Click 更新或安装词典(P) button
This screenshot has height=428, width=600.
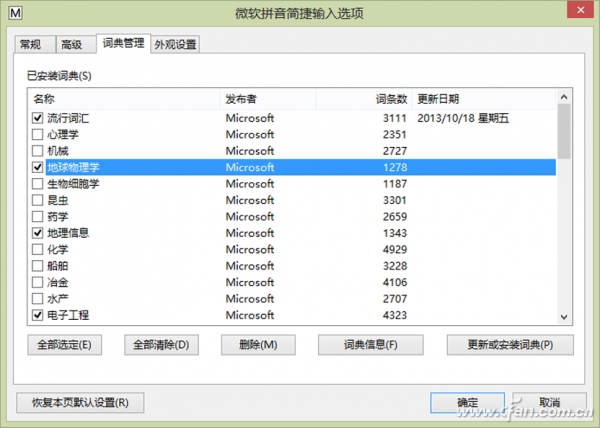point(510,345)
